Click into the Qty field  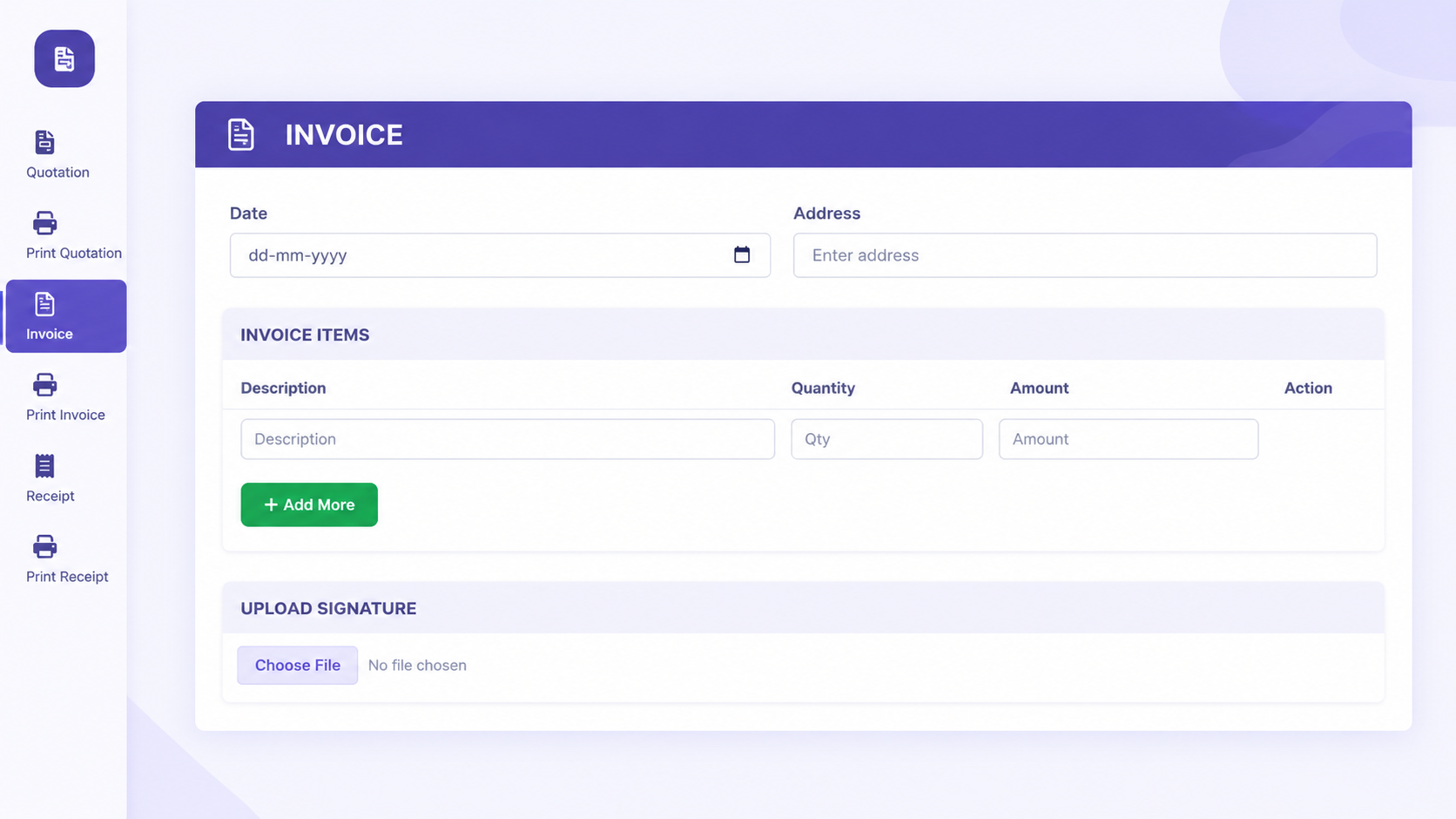(x=886, y=439)
